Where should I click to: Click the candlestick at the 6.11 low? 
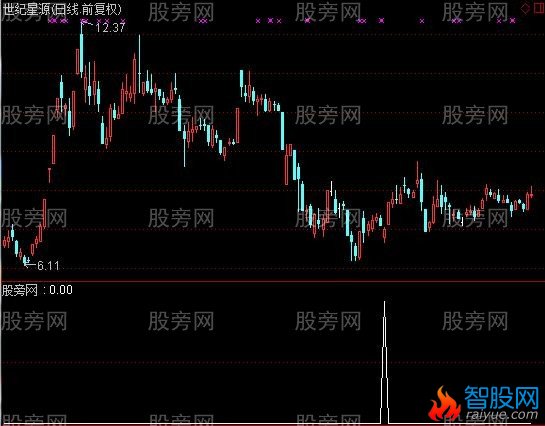click(x=24, y=260)
